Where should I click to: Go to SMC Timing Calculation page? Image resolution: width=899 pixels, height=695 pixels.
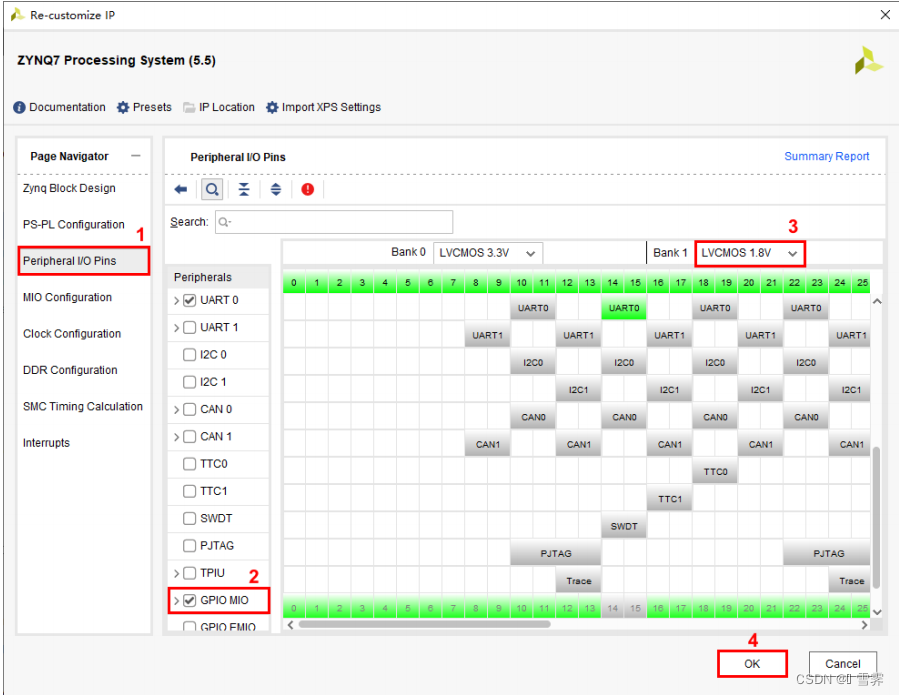(x=83, y=407)
